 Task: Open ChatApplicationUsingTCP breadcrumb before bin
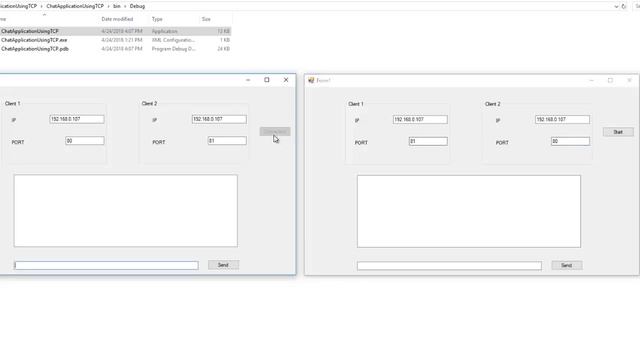click(x=75, y=6)
